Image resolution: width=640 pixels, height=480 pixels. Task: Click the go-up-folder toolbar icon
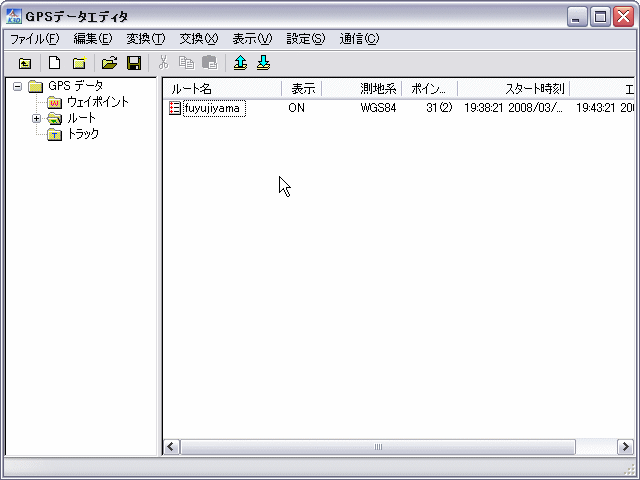[x=25, y=63]
